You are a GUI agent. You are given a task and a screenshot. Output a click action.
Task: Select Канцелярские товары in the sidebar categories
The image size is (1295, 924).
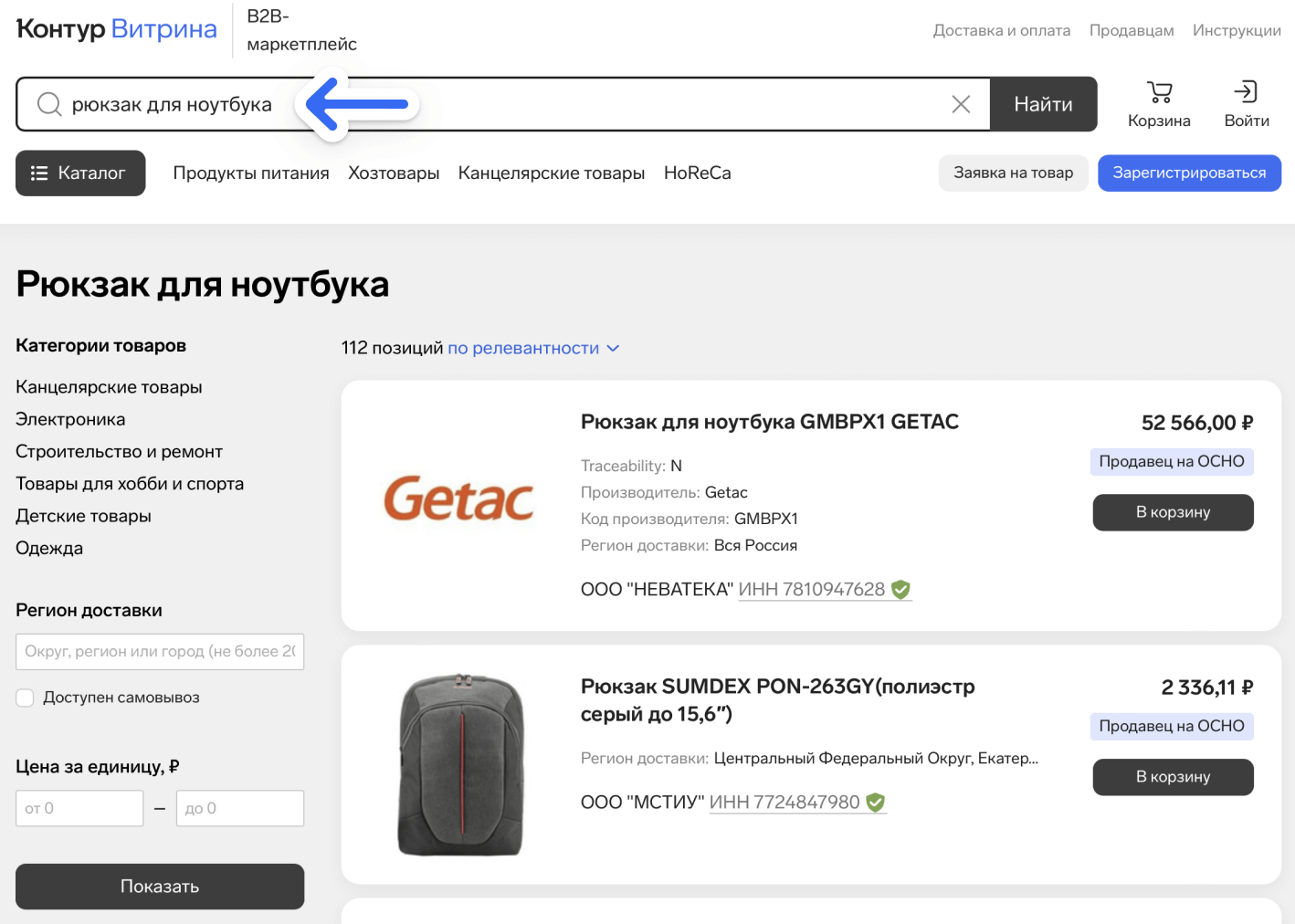coord(109,387)
